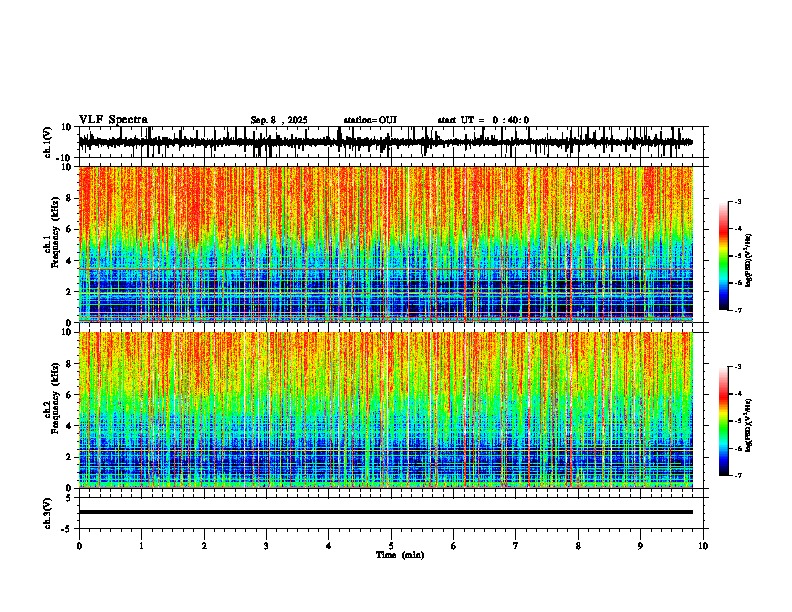
Task: Click the 'VLF Spectra' title text
Action: [113, 120]
